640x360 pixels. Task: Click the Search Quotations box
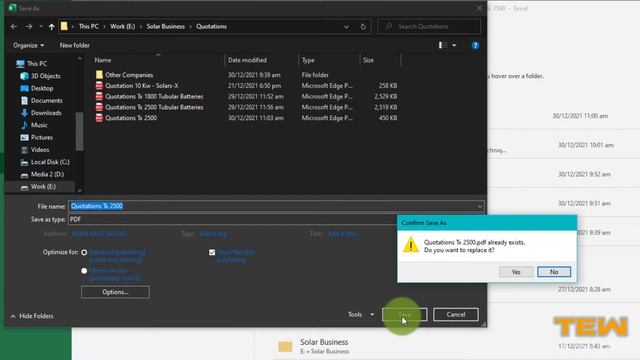pyautogui.click(x=429, y=27)
